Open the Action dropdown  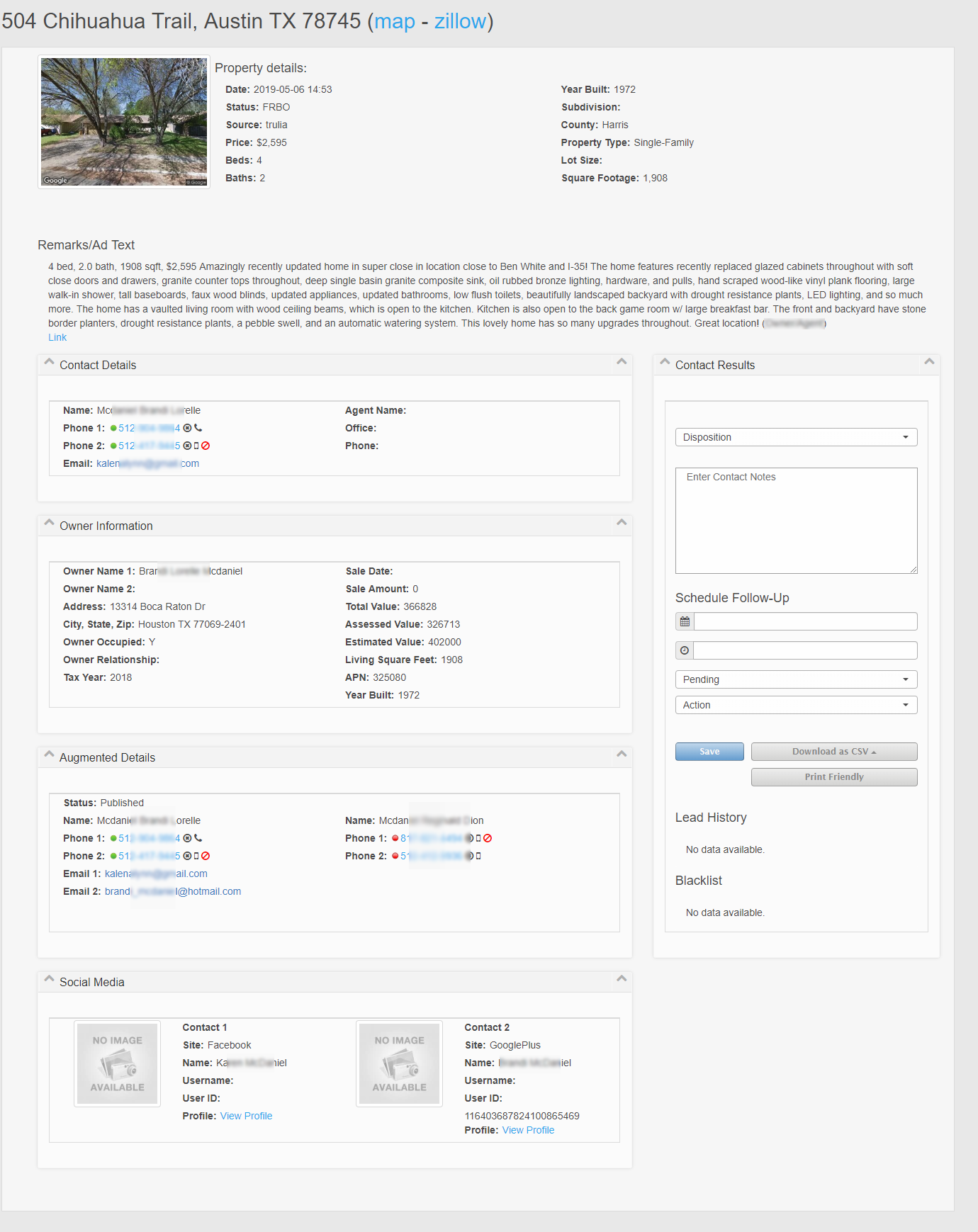click(x=796, y=705)
